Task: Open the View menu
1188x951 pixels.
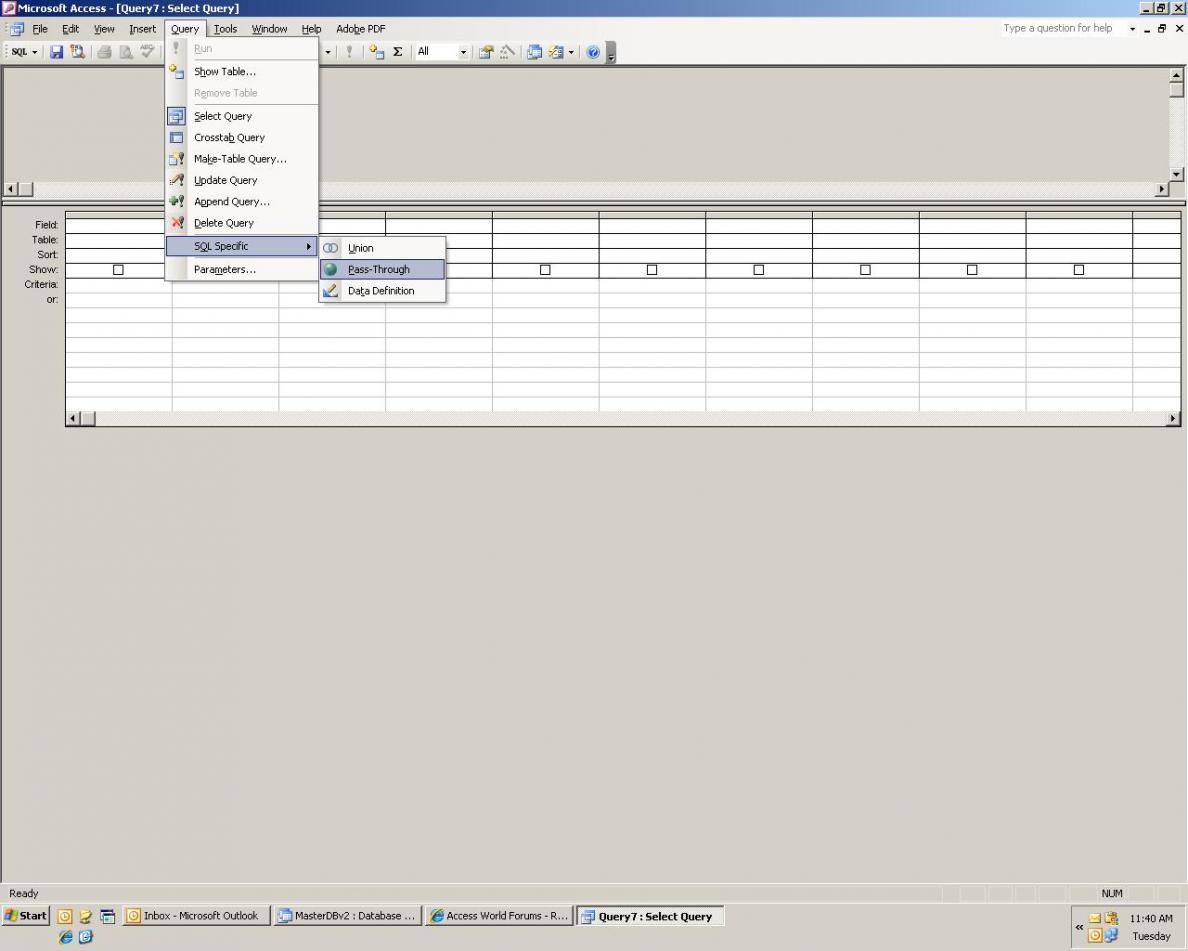Action: point(104,29)
